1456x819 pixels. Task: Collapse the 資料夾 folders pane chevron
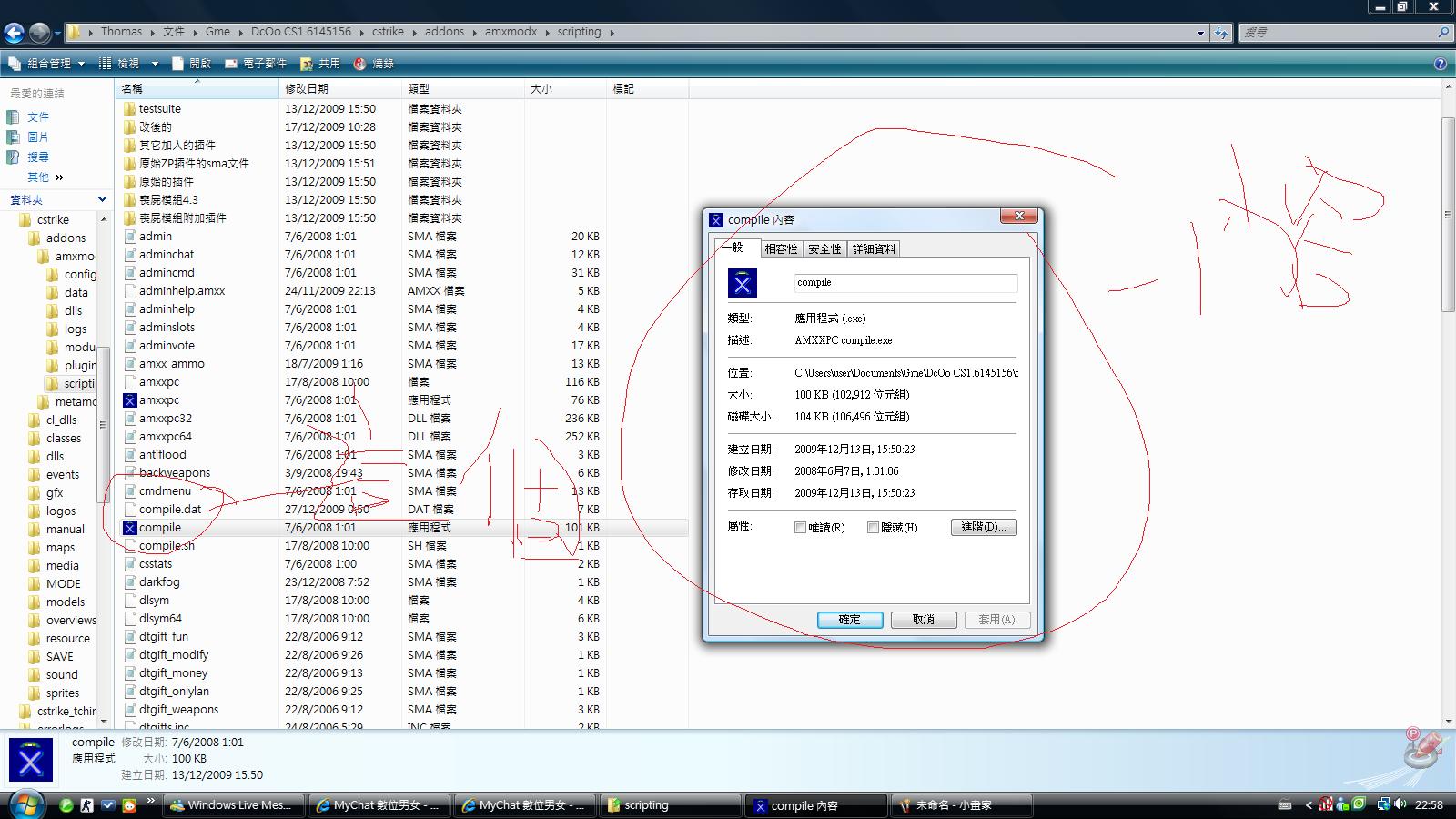(102, 199)
